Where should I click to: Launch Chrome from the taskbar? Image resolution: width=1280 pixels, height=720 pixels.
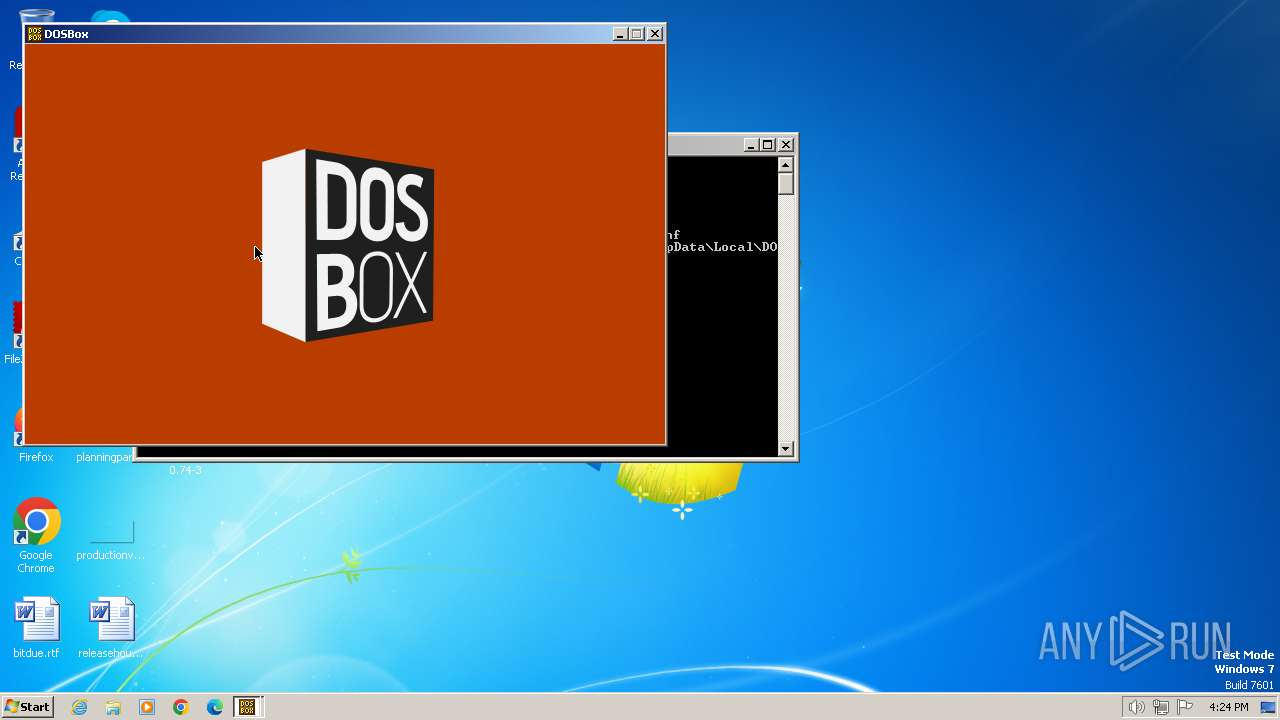(181, 707)
